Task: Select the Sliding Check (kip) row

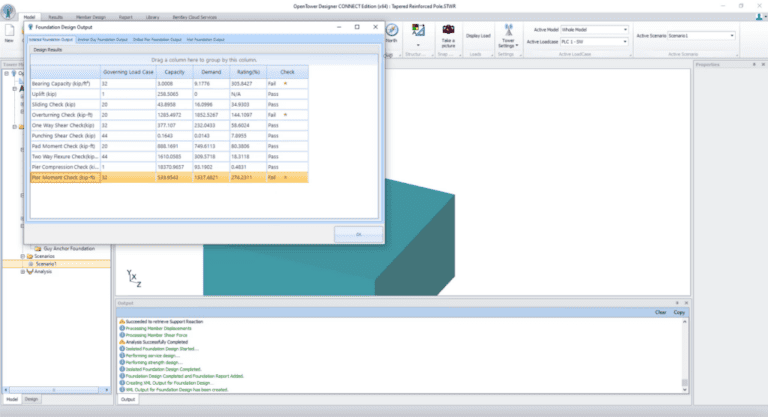Action: pos(169,104)
